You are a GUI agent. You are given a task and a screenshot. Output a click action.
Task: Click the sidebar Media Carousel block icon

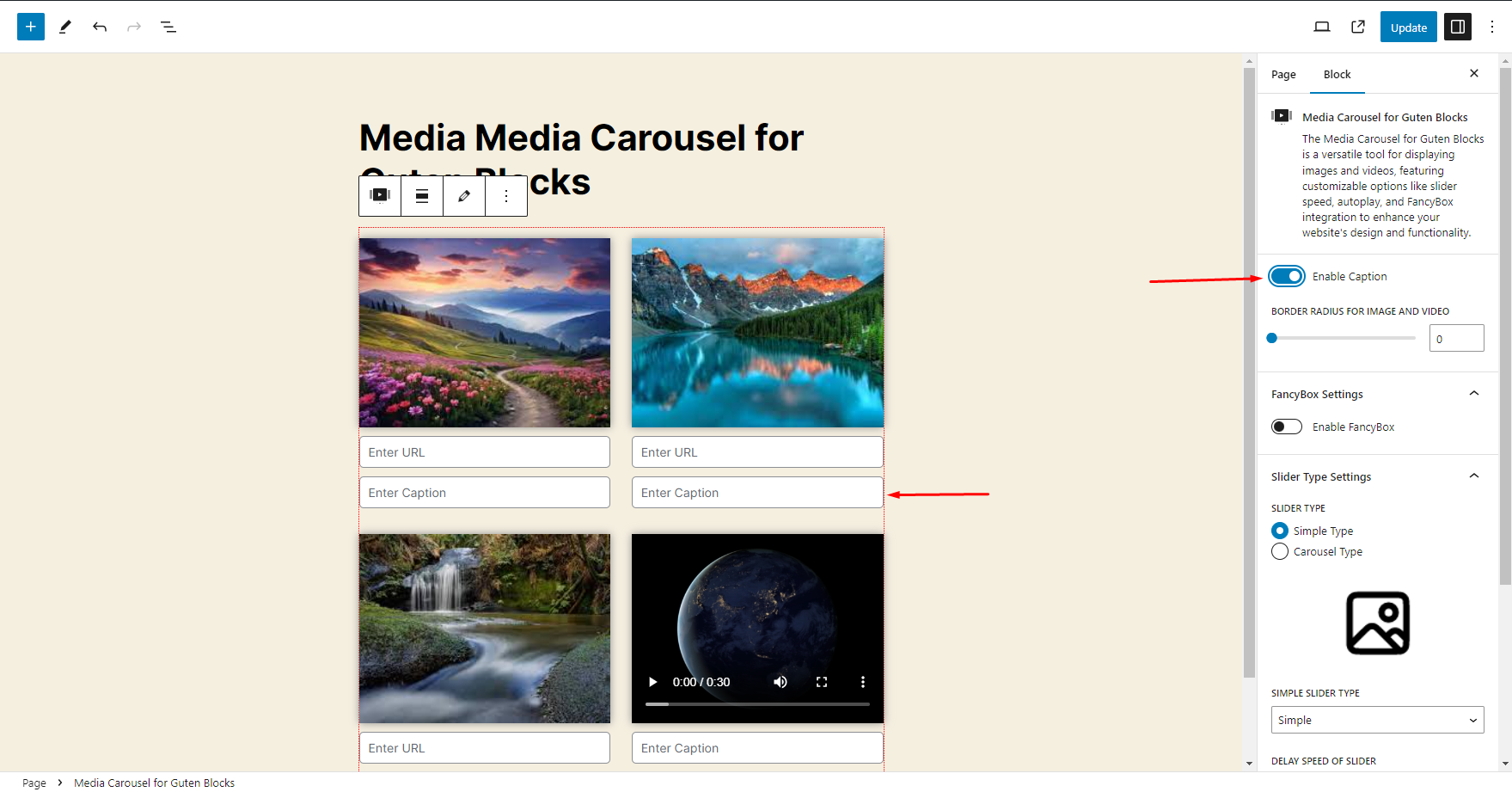1282,116
